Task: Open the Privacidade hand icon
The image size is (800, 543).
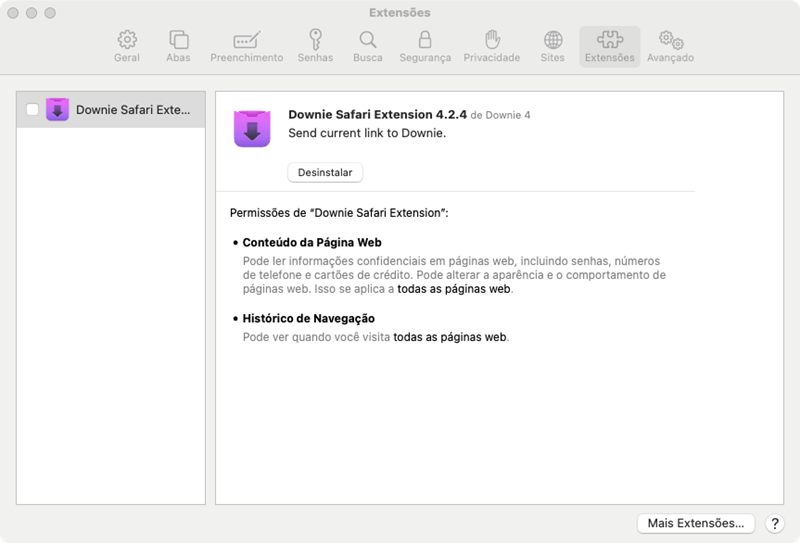Action: point(492,39)
